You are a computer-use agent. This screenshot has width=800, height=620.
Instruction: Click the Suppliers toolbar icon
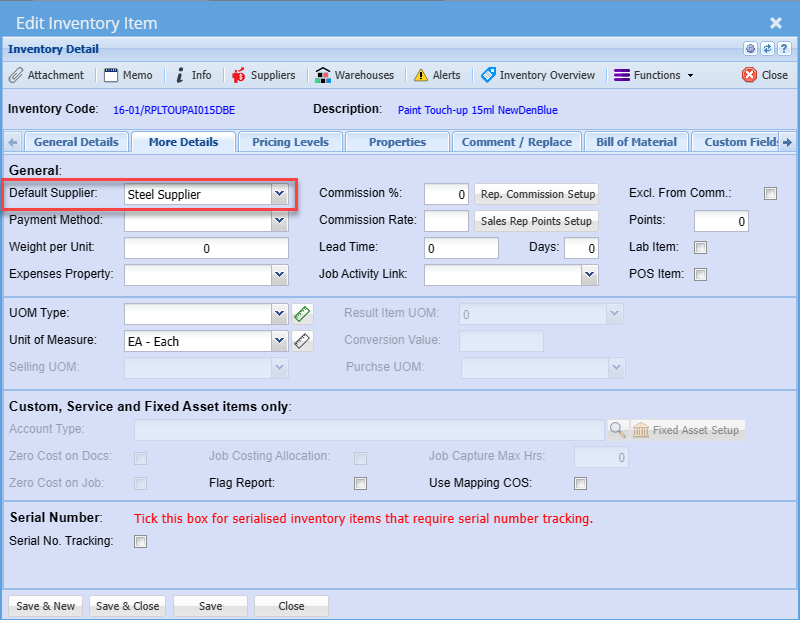(x=263, y=75)
